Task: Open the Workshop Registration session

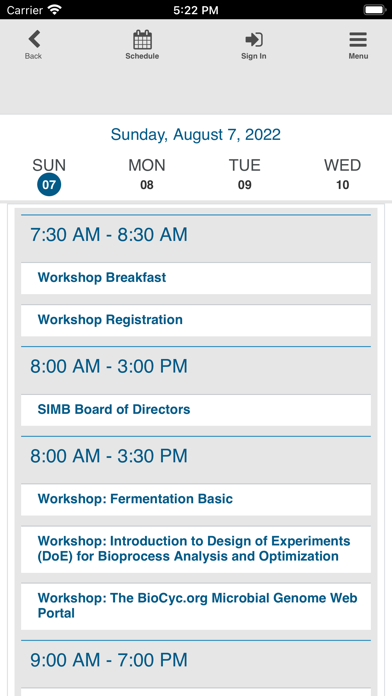Action: click(196, 320)
